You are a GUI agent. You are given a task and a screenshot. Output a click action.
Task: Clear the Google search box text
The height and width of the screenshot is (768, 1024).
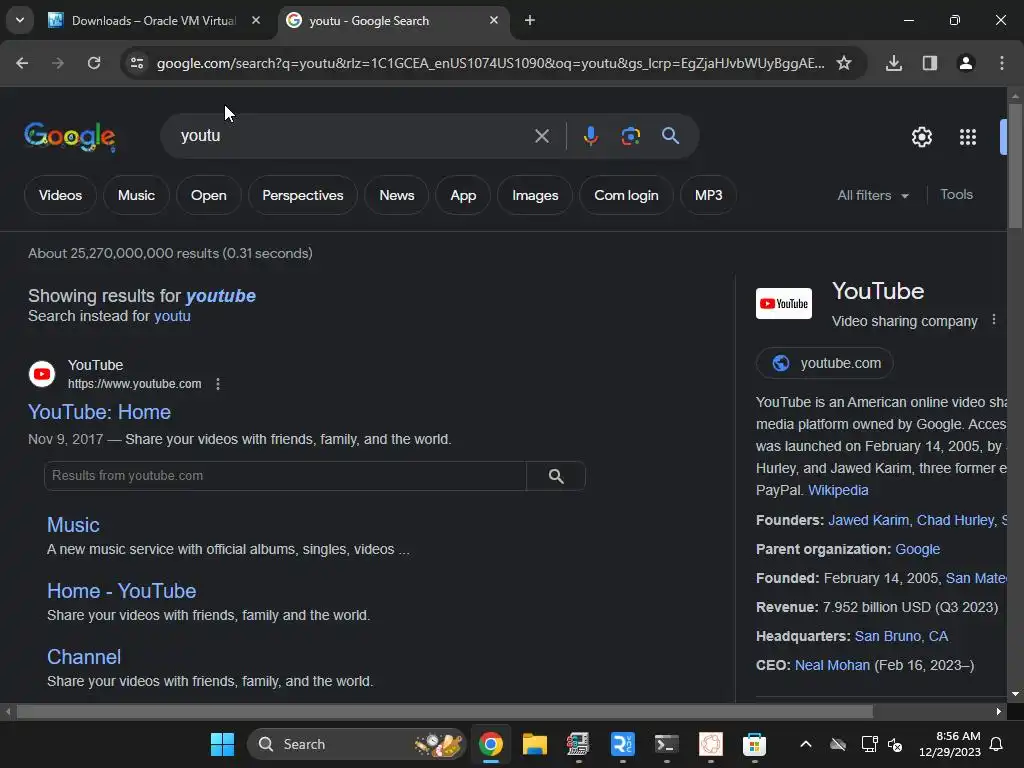coord(541,136)
